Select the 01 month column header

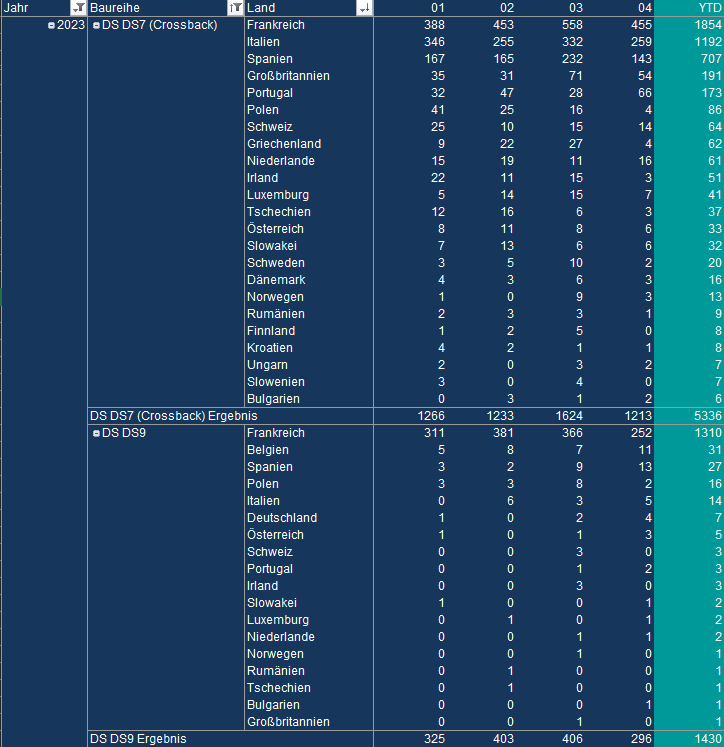click(x=437, y=8)
